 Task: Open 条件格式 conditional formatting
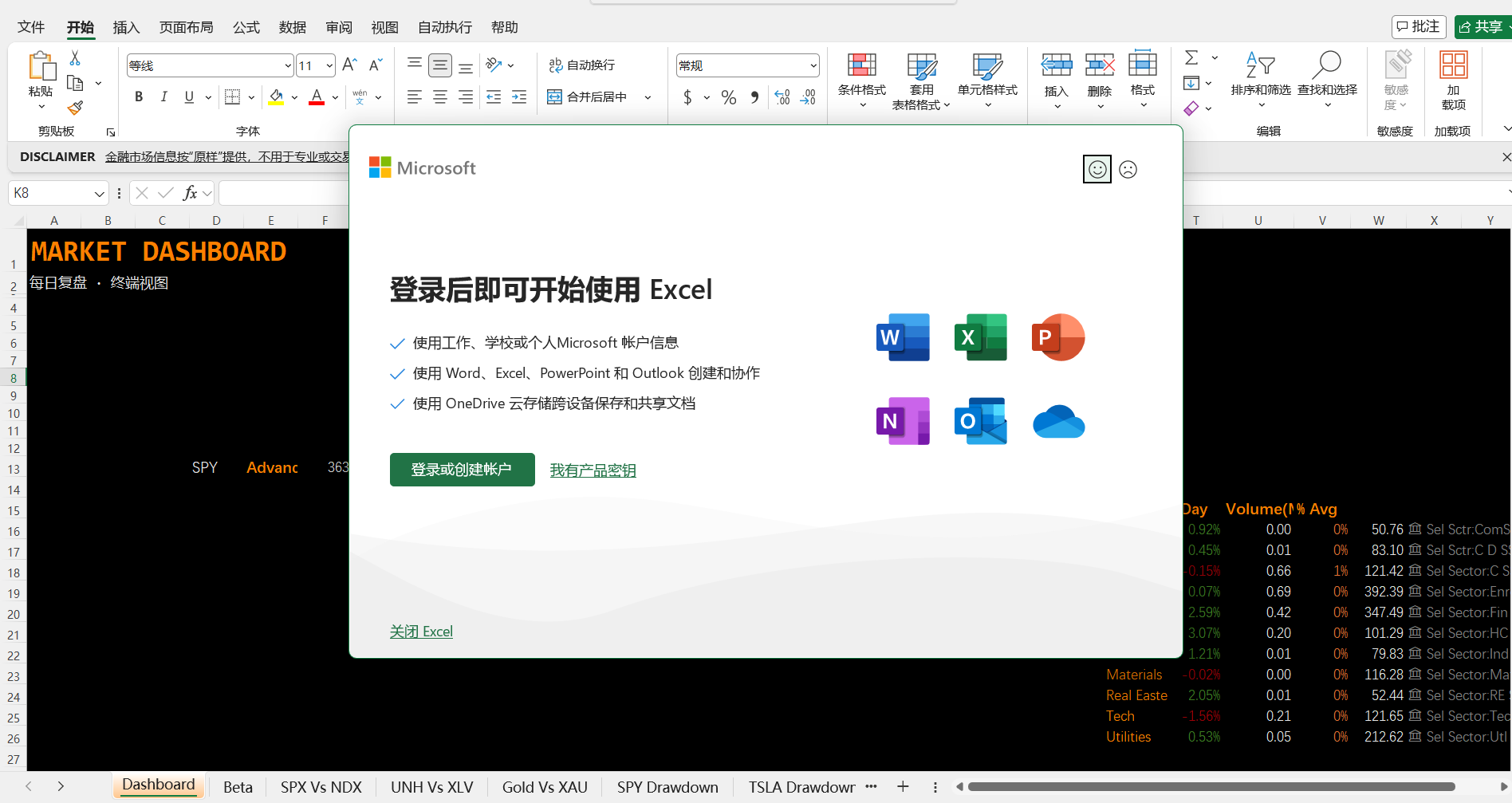pos(861,80)
